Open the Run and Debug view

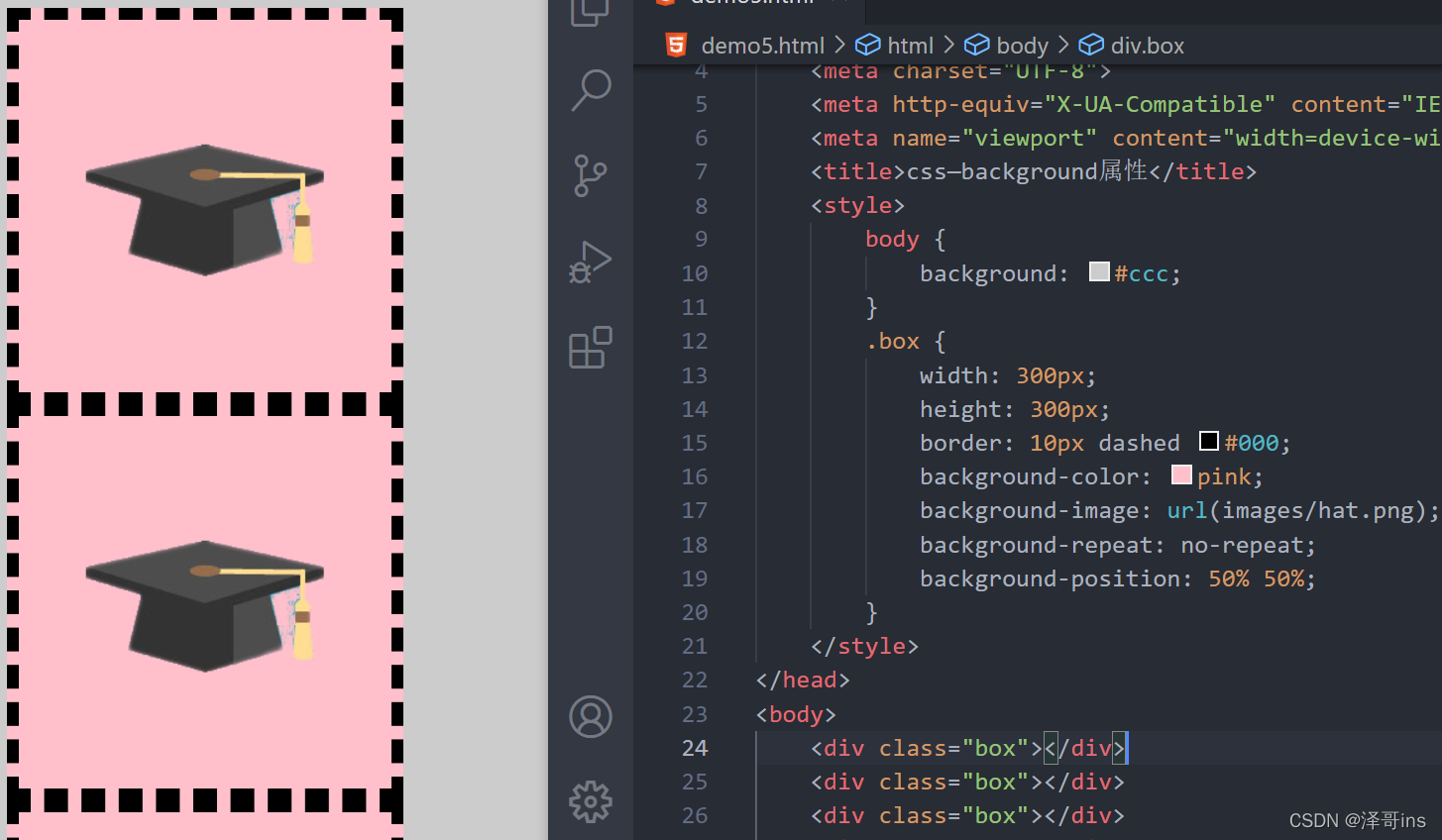pyautogui.click(x=591, y=262)
